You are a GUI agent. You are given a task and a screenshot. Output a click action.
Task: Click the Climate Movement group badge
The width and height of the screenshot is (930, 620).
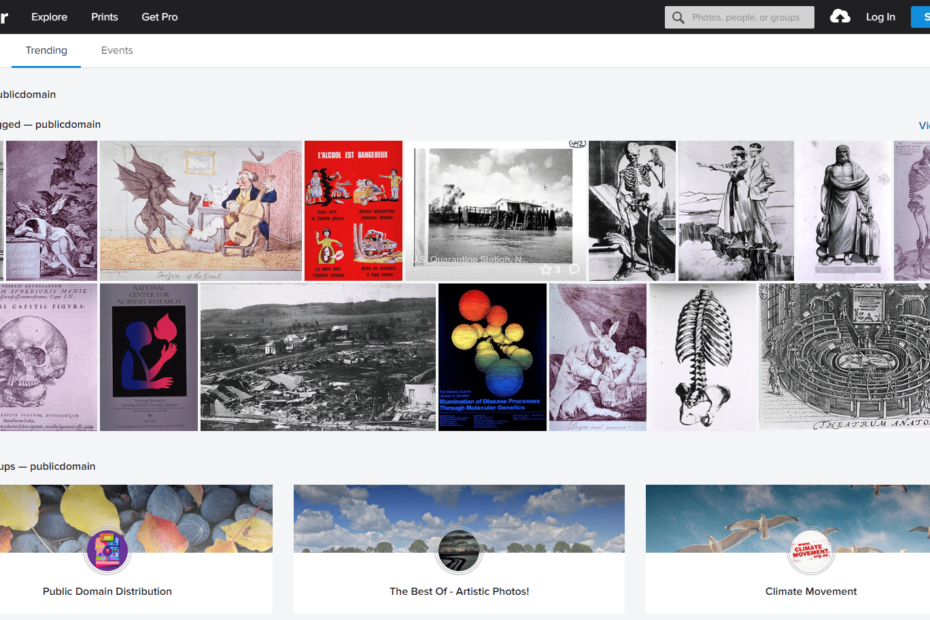tap(810, 551)
